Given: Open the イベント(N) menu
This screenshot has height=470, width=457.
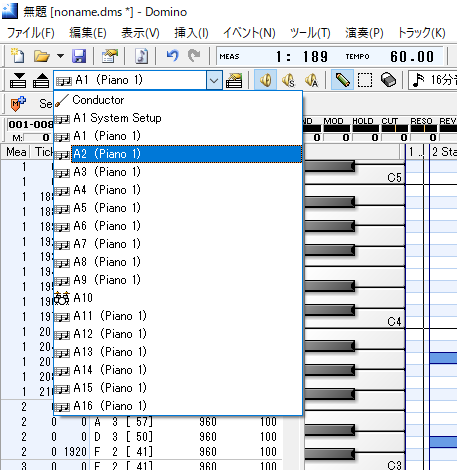Looking at the screenshot, I should pyautogui.click(x=249, y=33).
